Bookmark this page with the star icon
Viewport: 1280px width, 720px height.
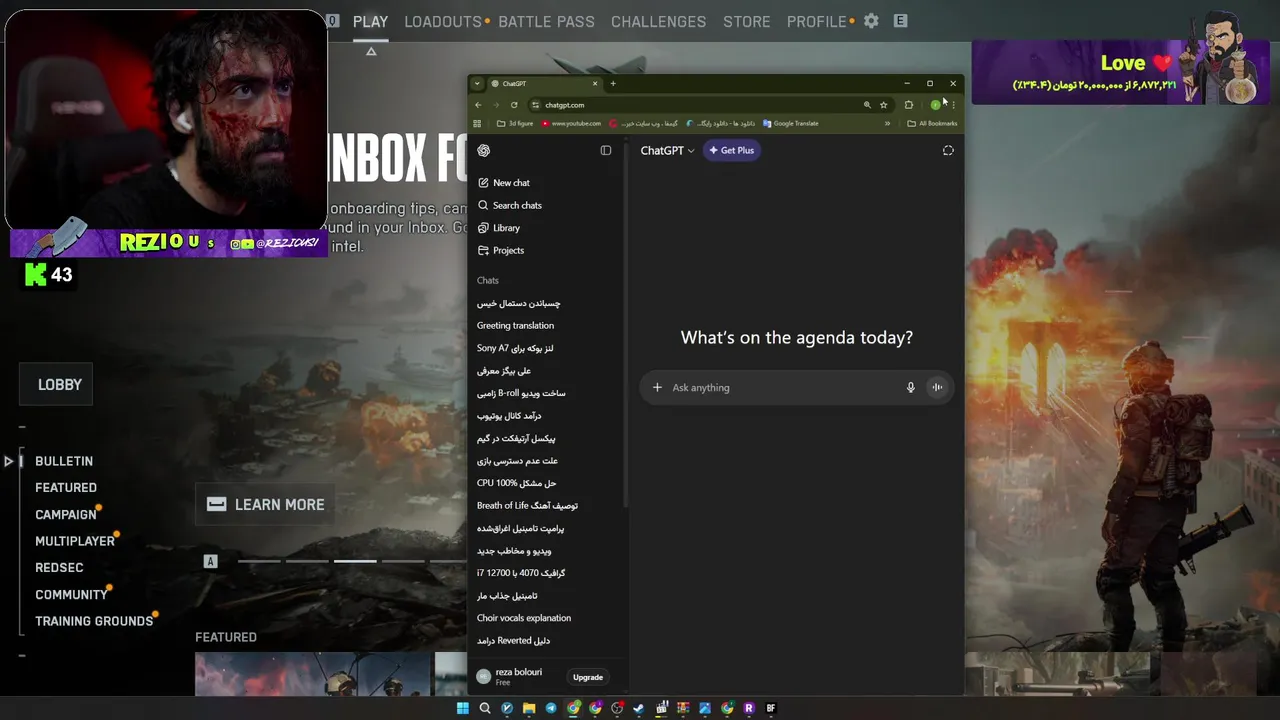click(884, 105)
